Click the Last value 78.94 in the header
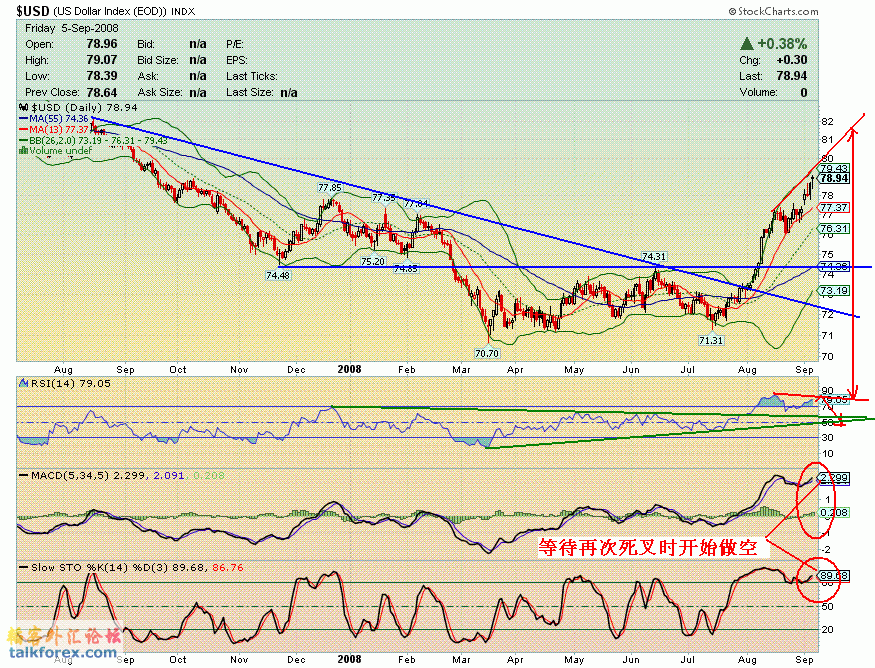Viewport: 875px width, 668px height. coord(792,76)
